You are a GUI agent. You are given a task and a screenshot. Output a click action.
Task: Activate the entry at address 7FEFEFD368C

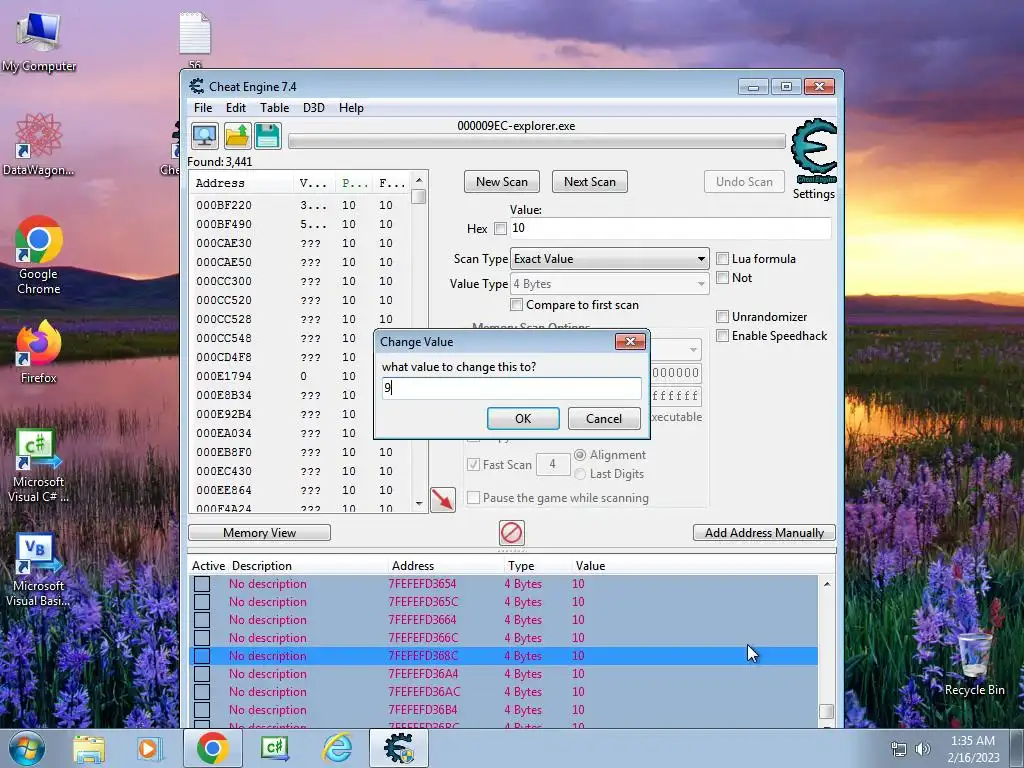point(202,656)
